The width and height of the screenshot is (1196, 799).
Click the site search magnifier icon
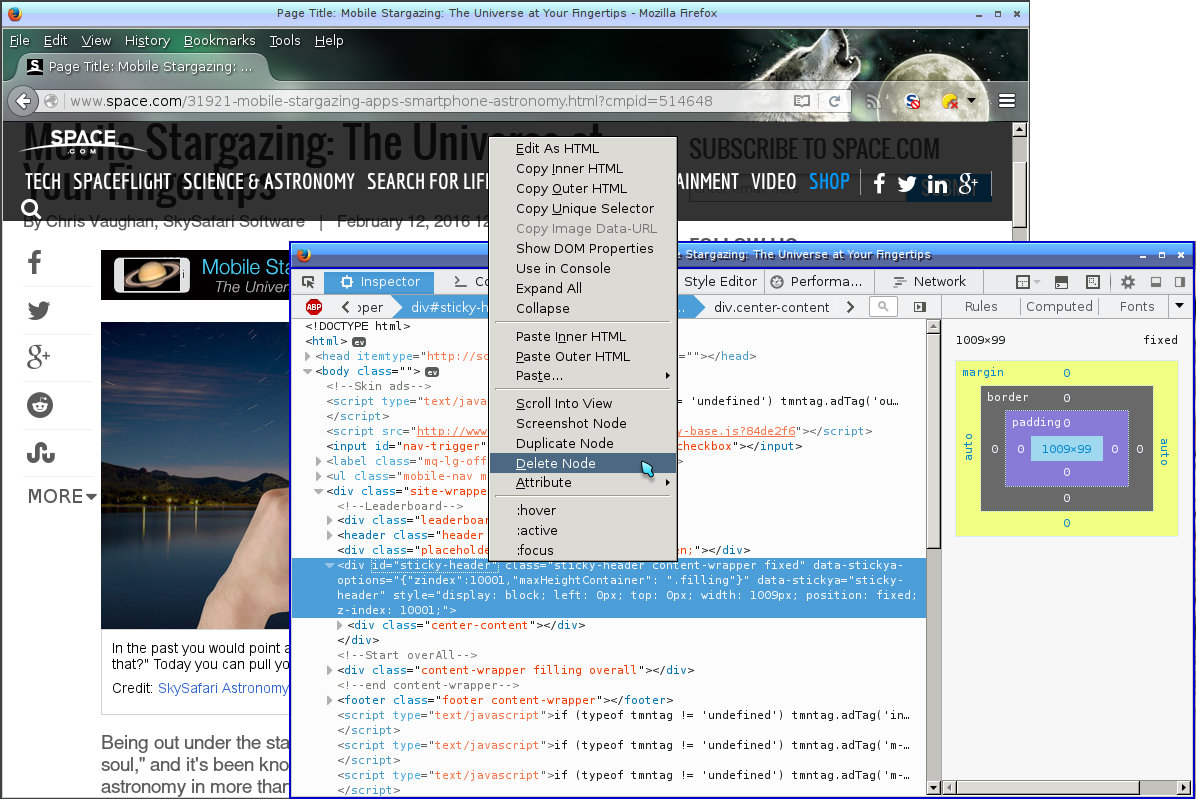coord(31,208)
